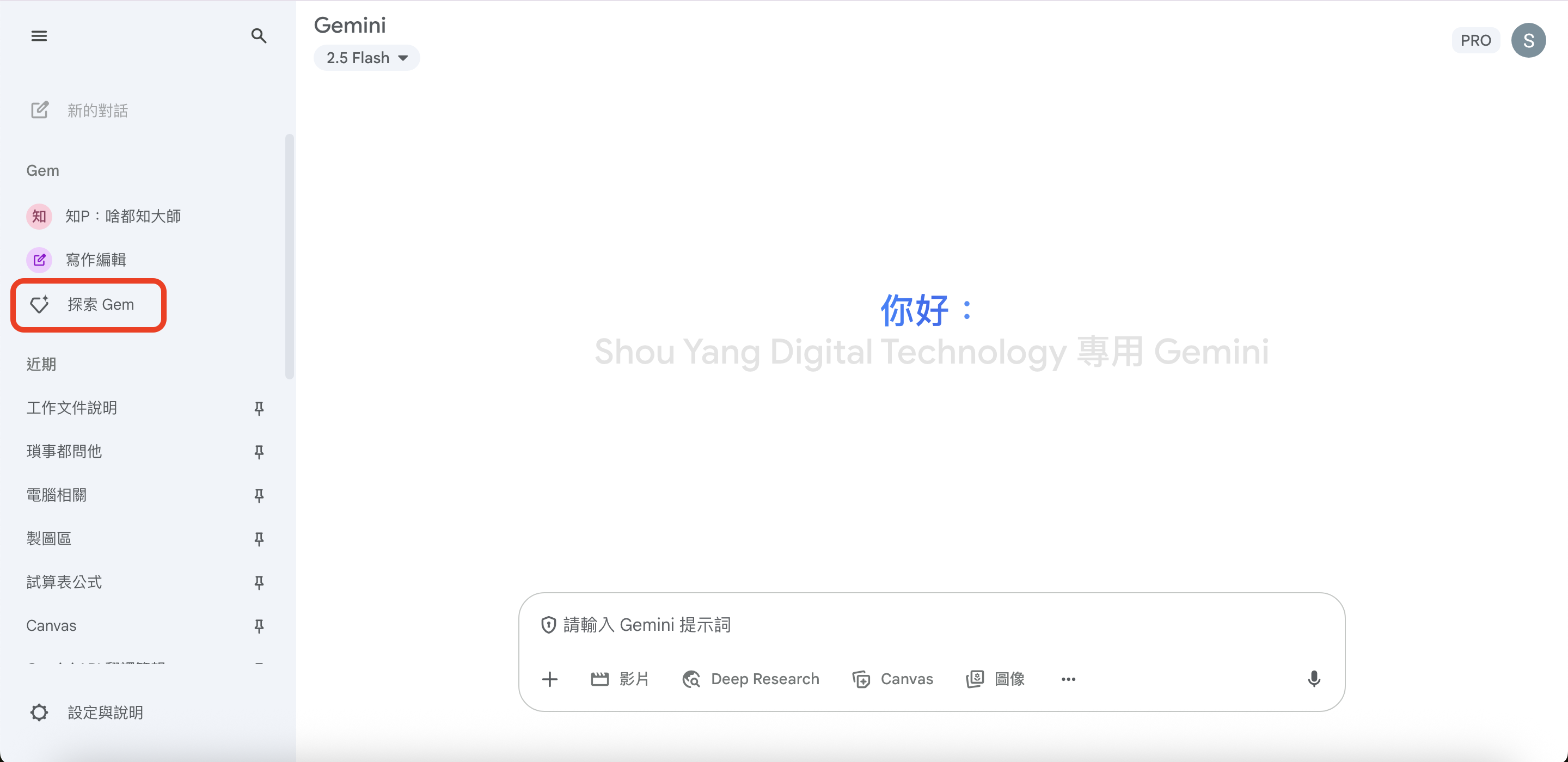Open the plus add-files icon
This screenshot has height=762, width=1568.
pyautogui.click(x=550, y=679)
